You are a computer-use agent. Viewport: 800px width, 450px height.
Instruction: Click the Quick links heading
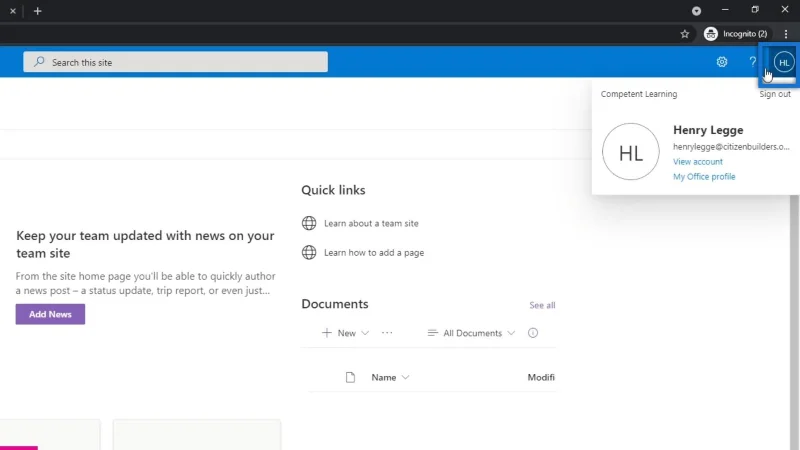(x=333, y=190)
